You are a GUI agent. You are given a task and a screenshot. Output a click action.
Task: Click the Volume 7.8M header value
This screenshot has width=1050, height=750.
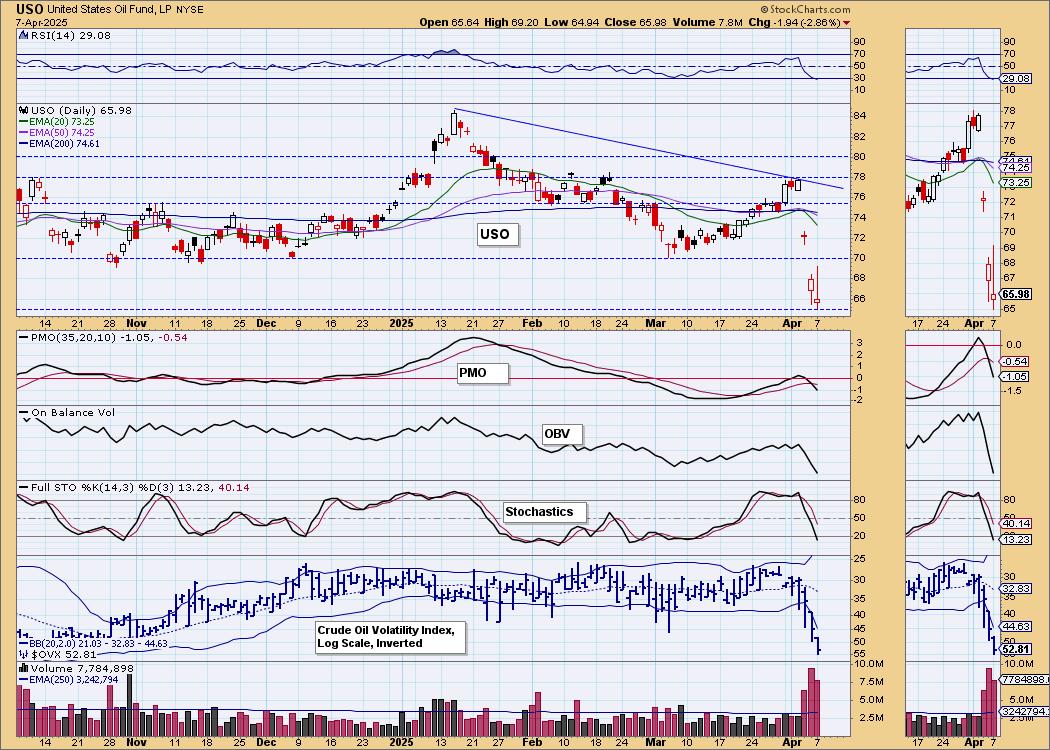tap(708, 22)
